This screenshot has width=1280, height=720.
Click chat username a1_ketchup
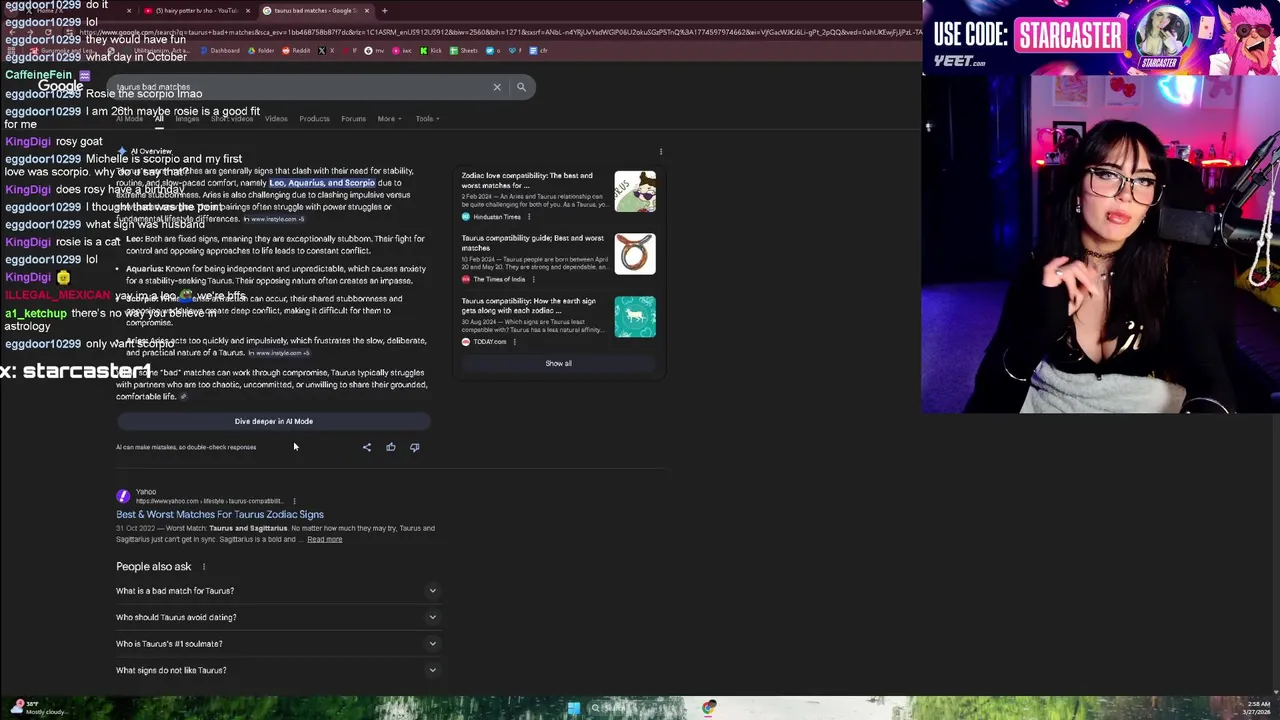point(36,314)
